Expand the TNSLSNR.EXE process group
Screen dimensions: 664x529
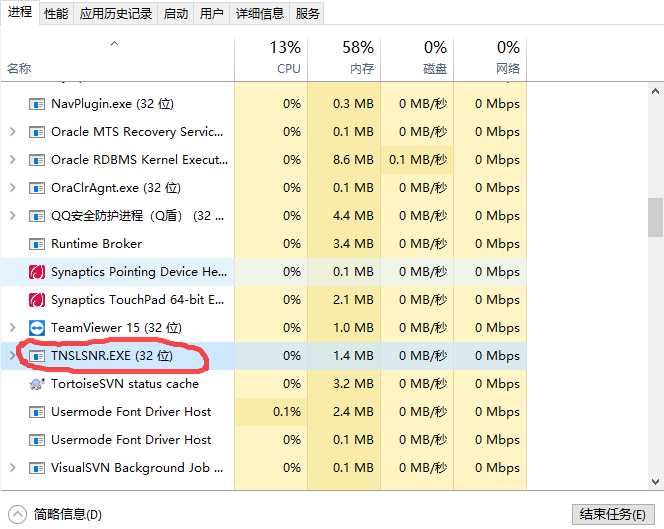click(13, 356)
